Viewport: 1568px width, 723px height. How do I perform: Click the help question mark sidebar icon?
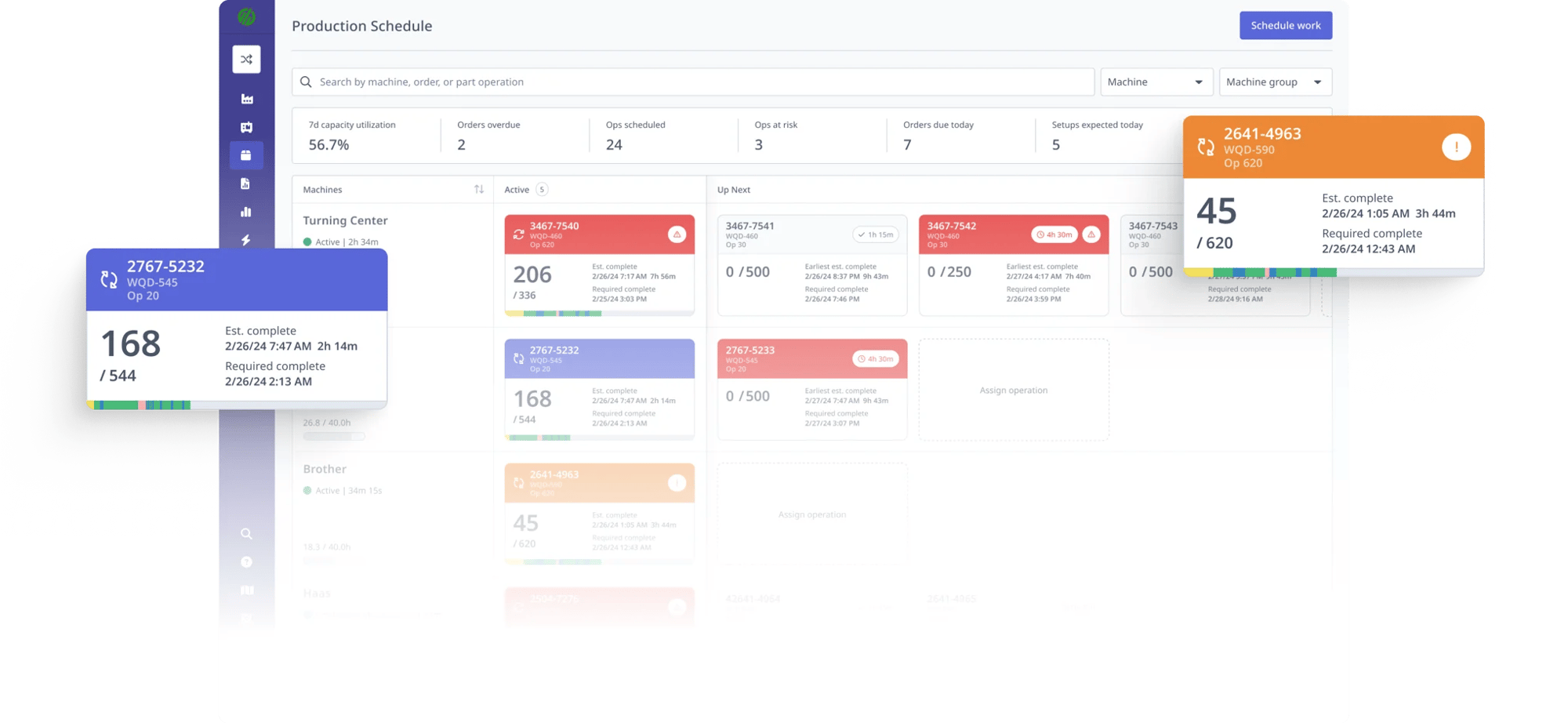(x=246, y=562)
